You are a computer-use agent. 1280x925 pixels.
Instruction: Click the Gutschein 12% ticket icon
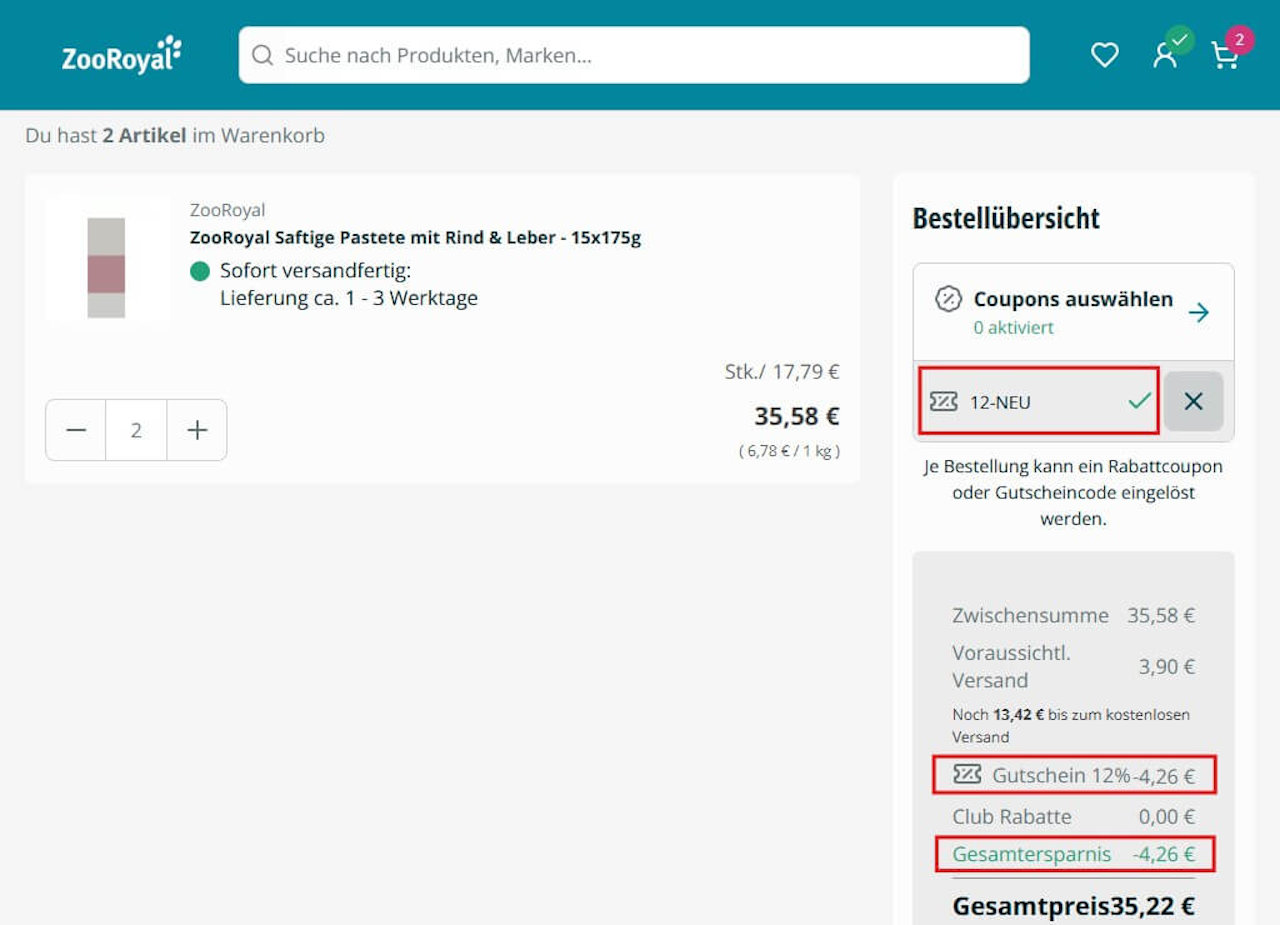point(967,774)
